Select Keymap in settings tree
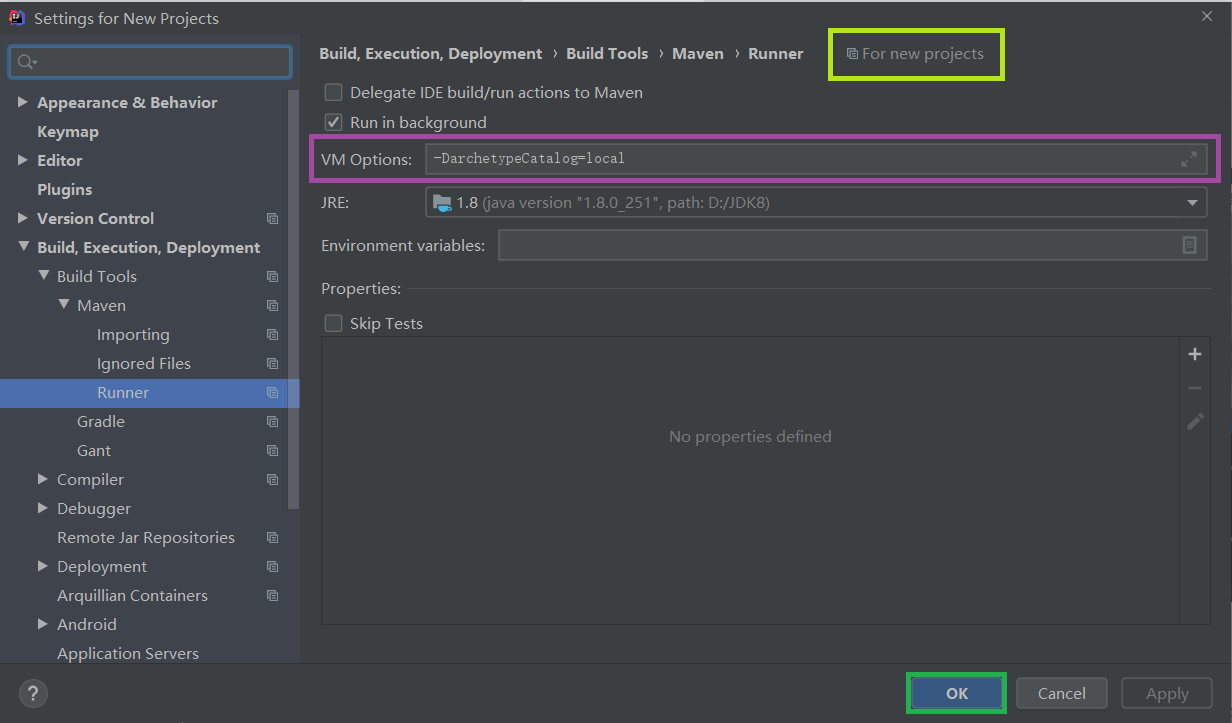The image size is (1232, 723). click(x=68, y=131)
